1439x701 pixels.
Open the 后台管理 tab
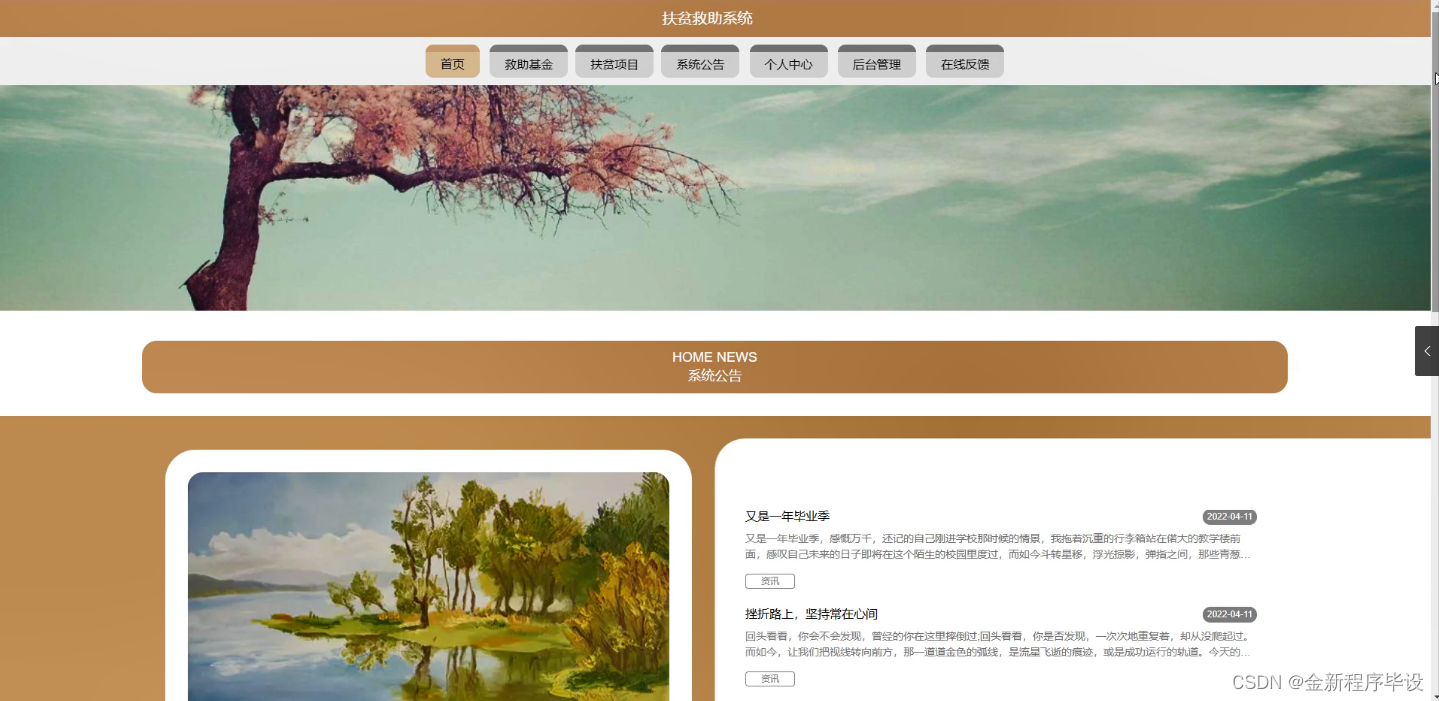click(876, 61)
